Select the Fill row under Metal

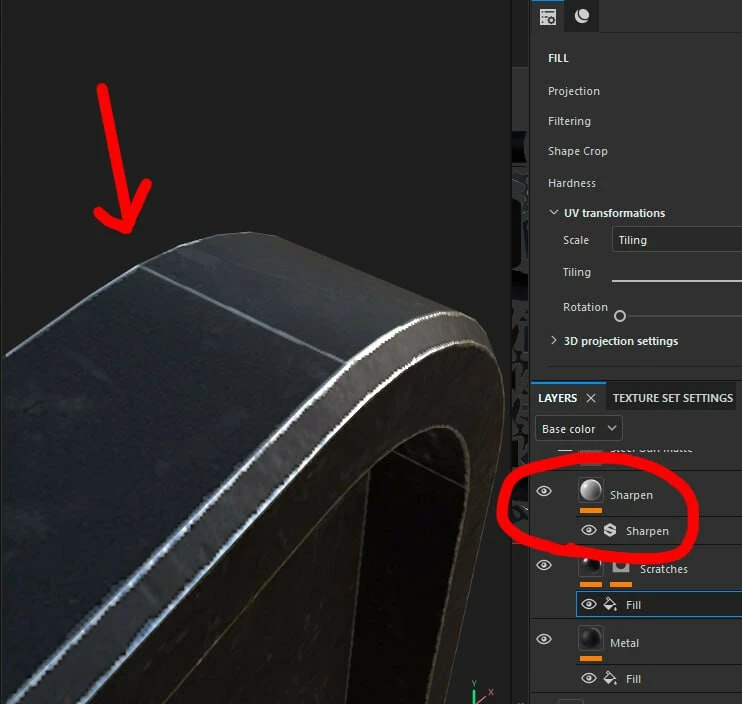tap(659, 678)
